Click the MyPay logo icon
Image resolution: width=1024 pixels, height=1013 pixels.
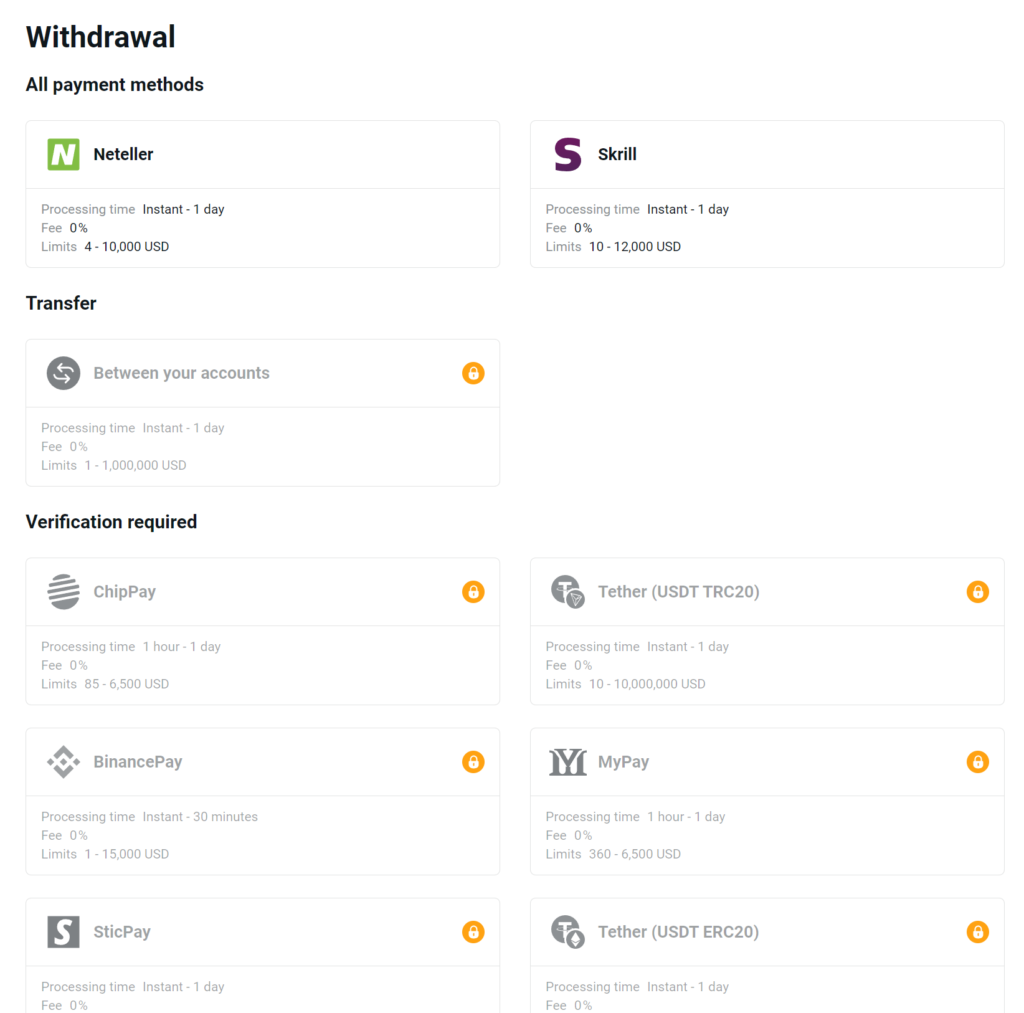[x=568, y=762]
